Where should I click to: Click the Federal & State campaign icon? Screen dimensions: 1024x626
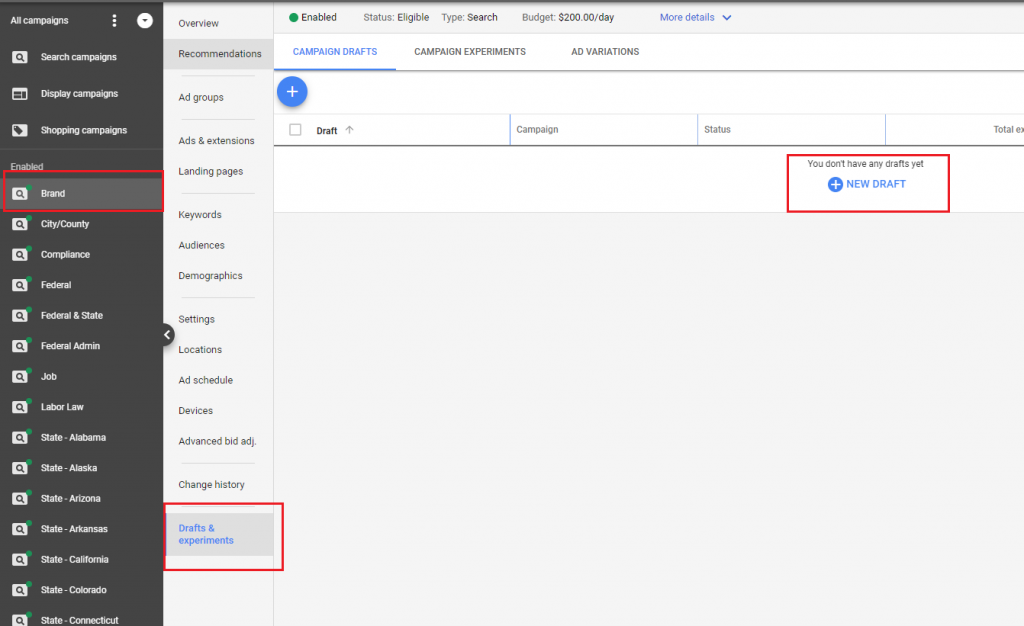[20, 316]
